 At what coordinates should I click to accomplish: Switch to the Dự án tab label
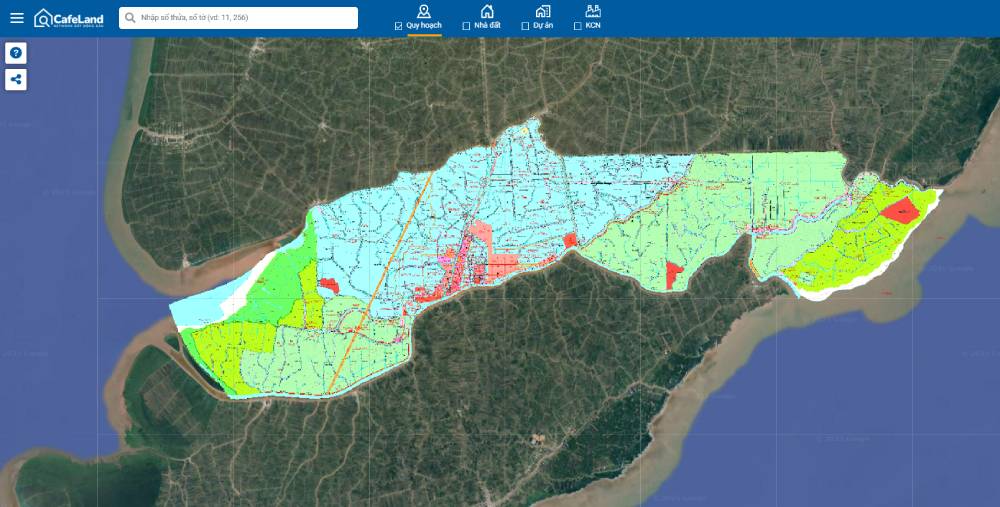(543, 25)
